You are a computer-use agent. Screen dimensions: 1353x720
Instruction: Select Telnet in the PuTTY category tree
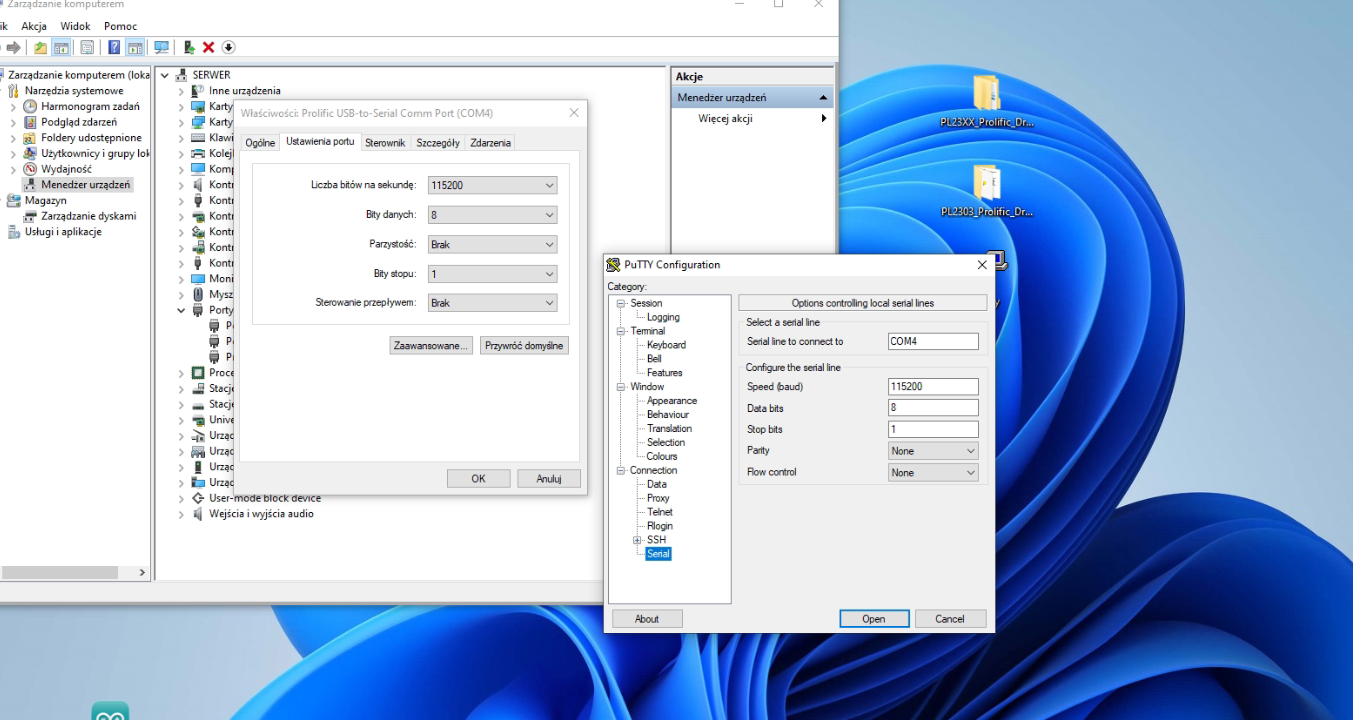(660, 512)
